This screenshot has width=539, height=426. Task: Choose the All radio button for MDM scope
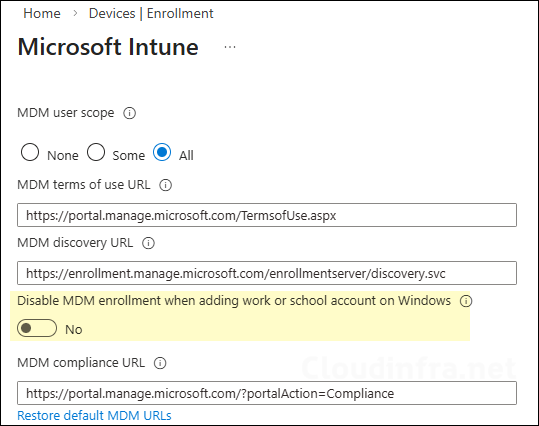pos(162,152)
